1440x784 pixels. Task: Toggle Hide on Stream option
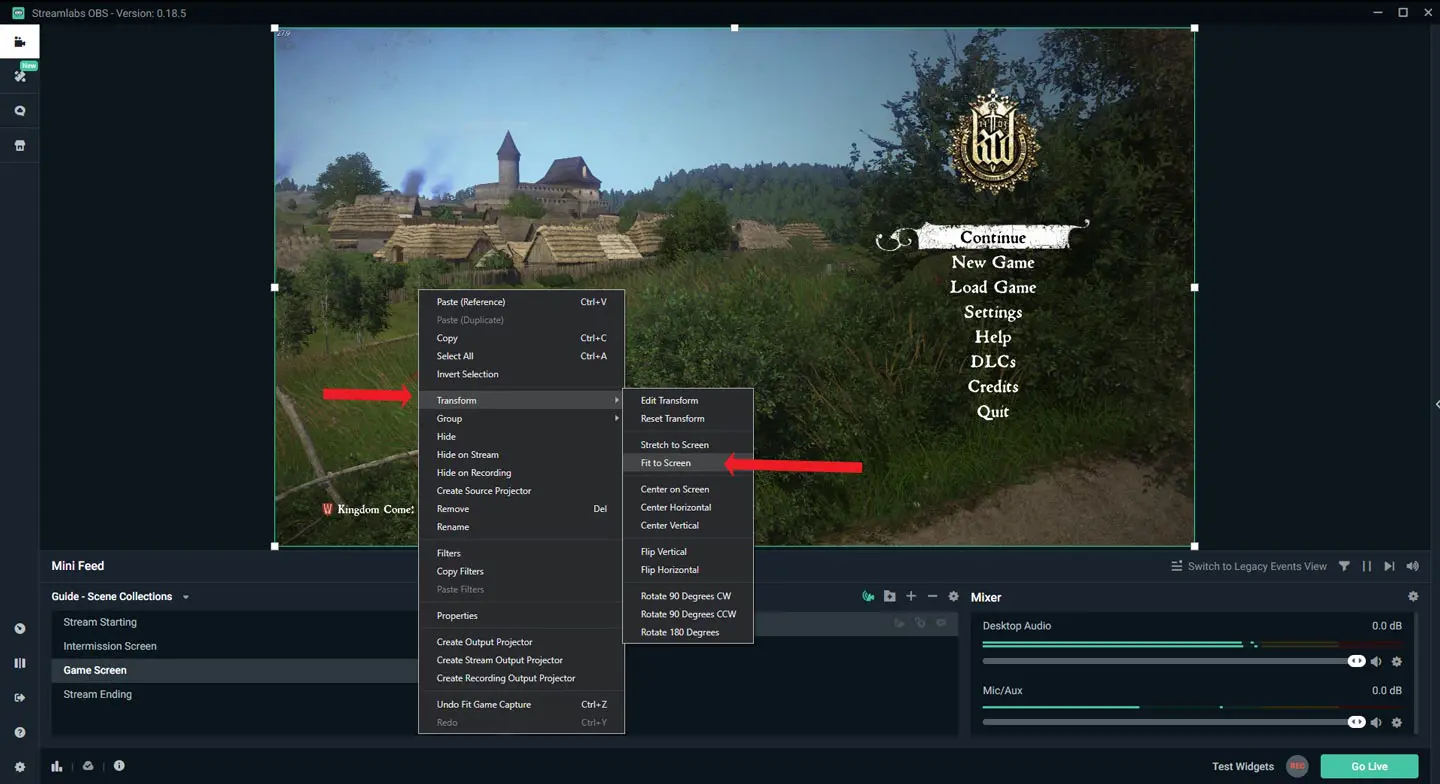521,454
